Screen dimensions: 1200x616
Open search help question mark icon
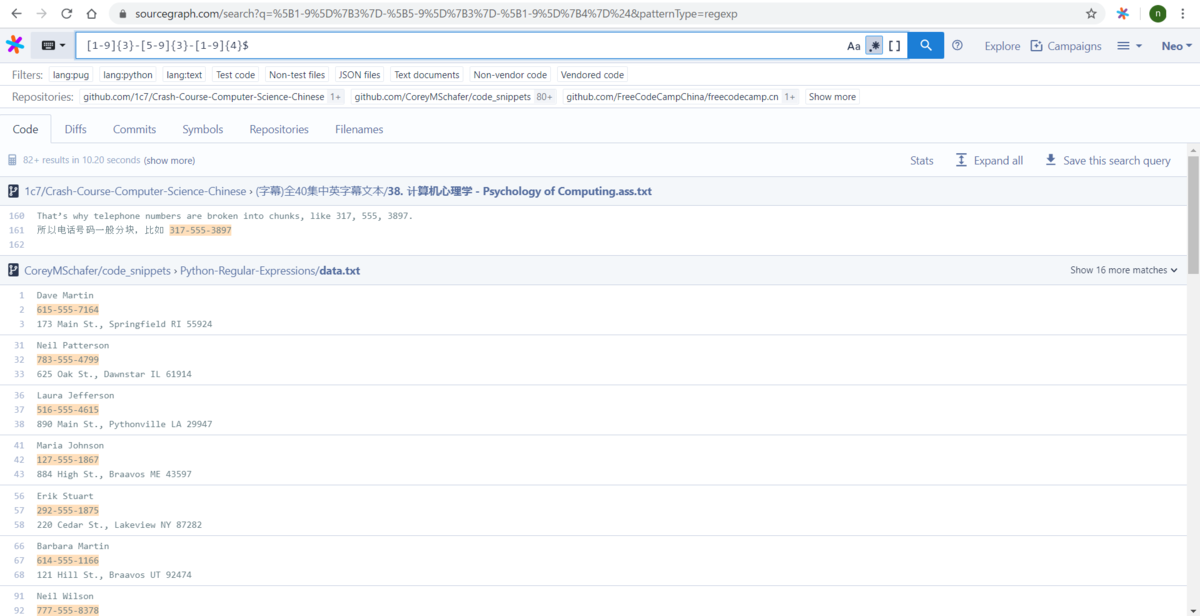957,46
